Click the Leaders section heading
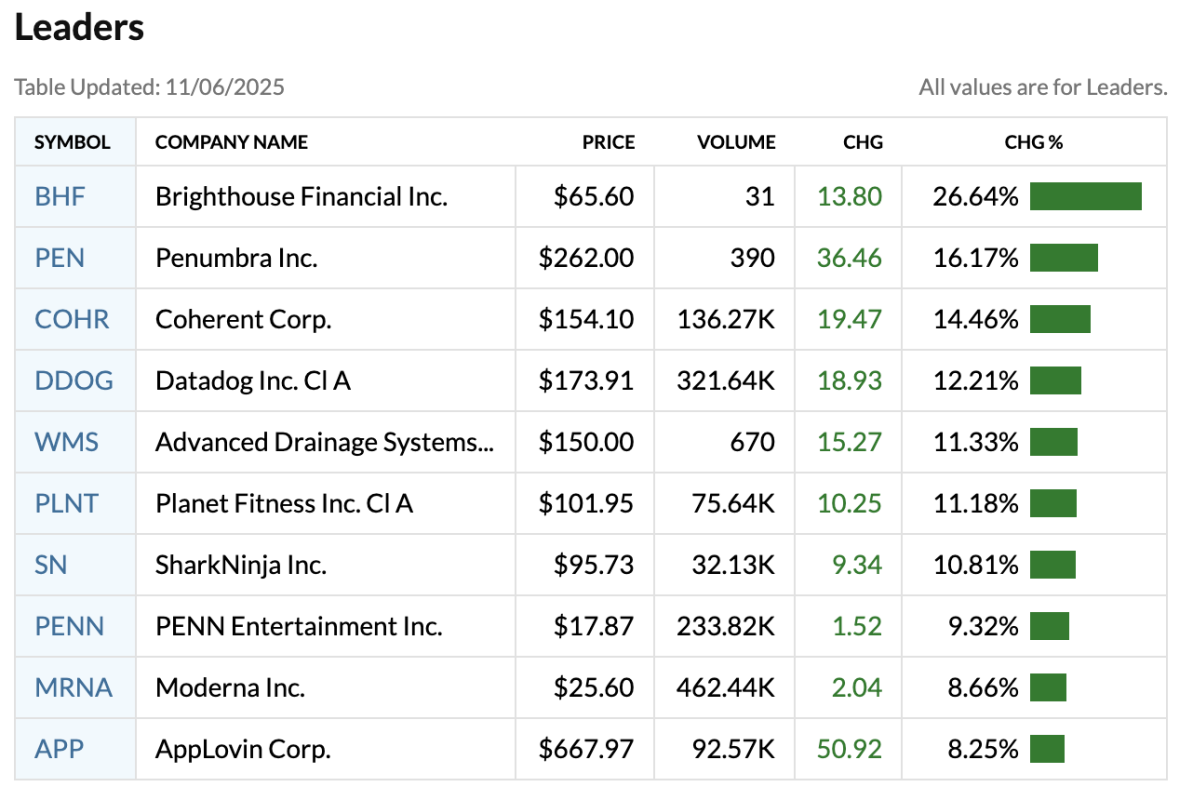Screen dimensions: 1193x800 pos(79,28)
